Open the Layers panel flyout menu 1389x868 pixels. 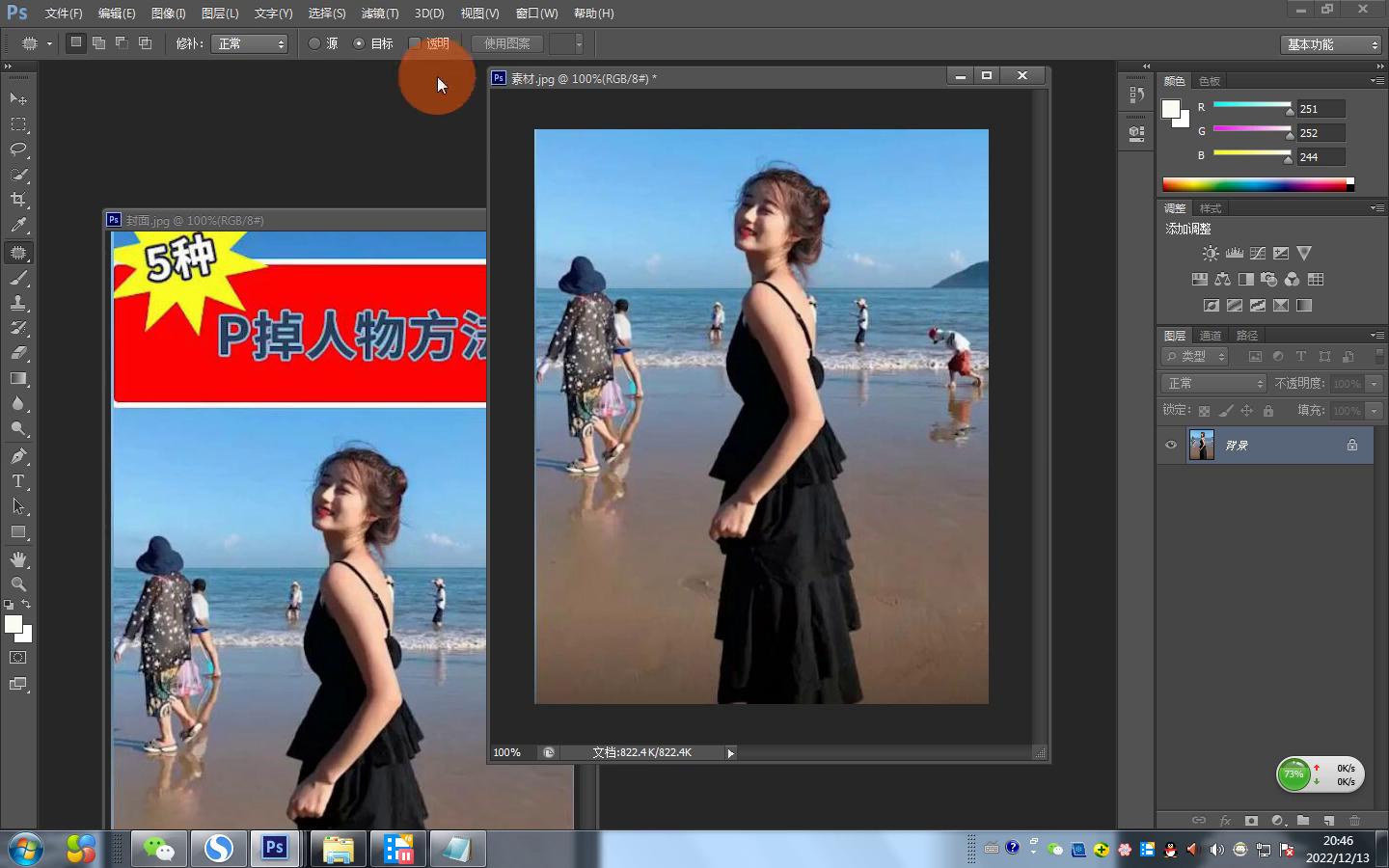[x=1376, y=335]
